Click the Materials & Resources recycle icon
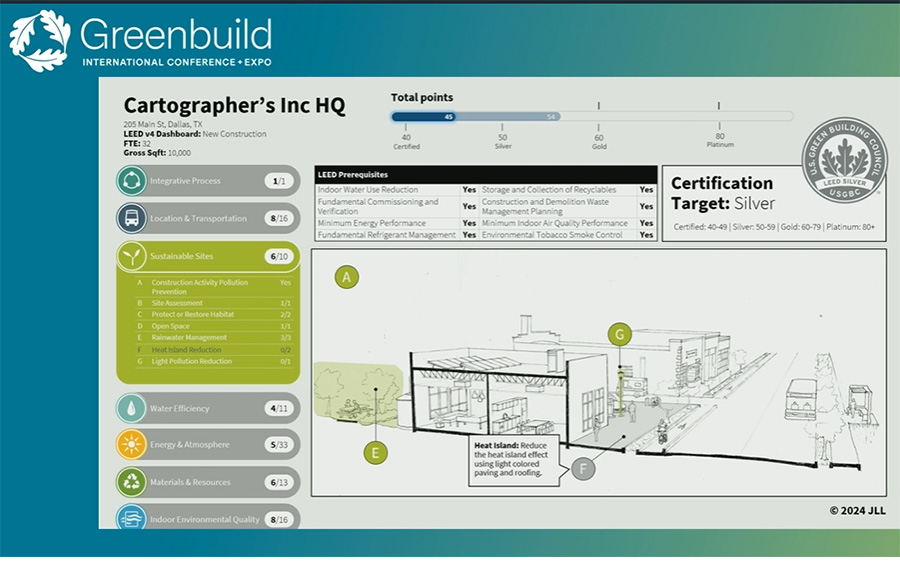Viewport: 900px width, 565px height. click(x=132, y=482)
